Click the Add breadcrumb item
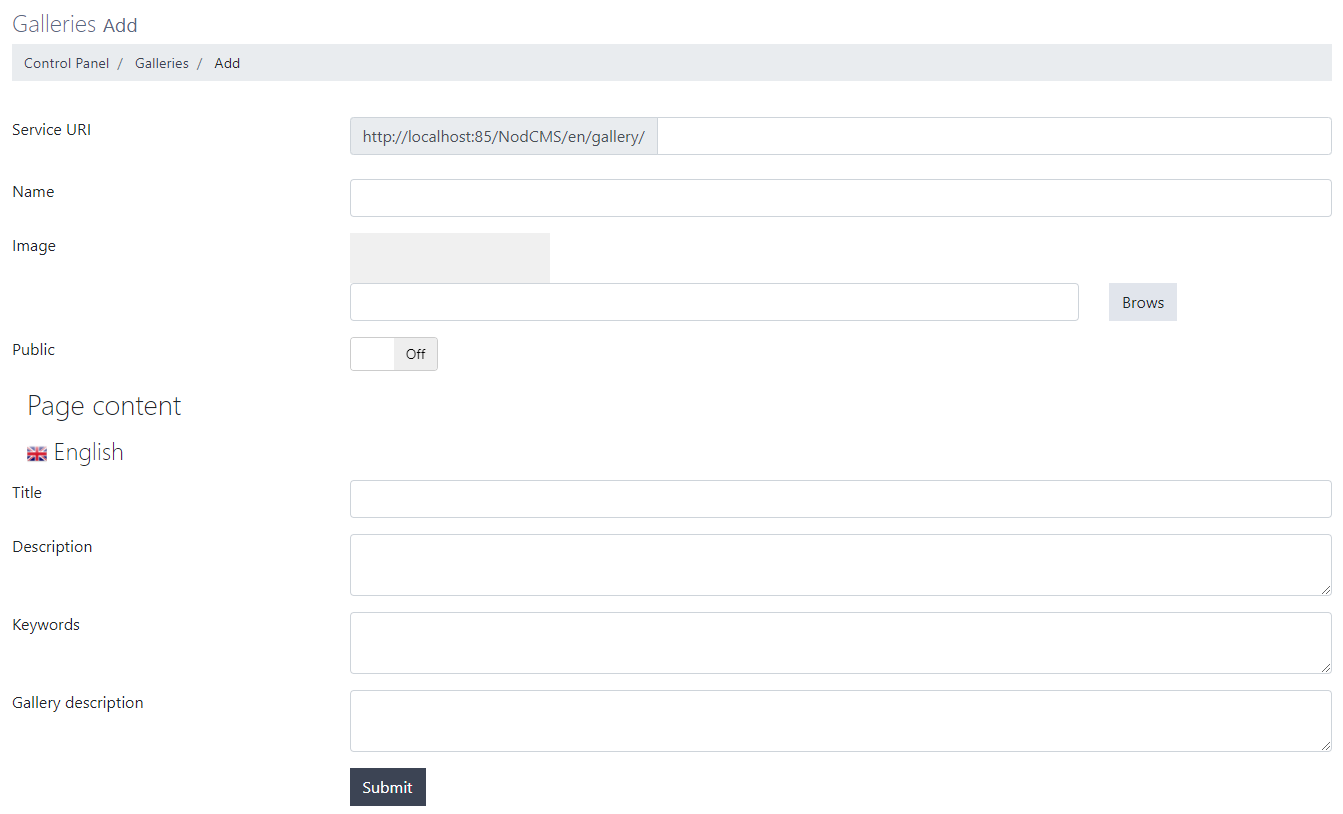 click(227, 63)
